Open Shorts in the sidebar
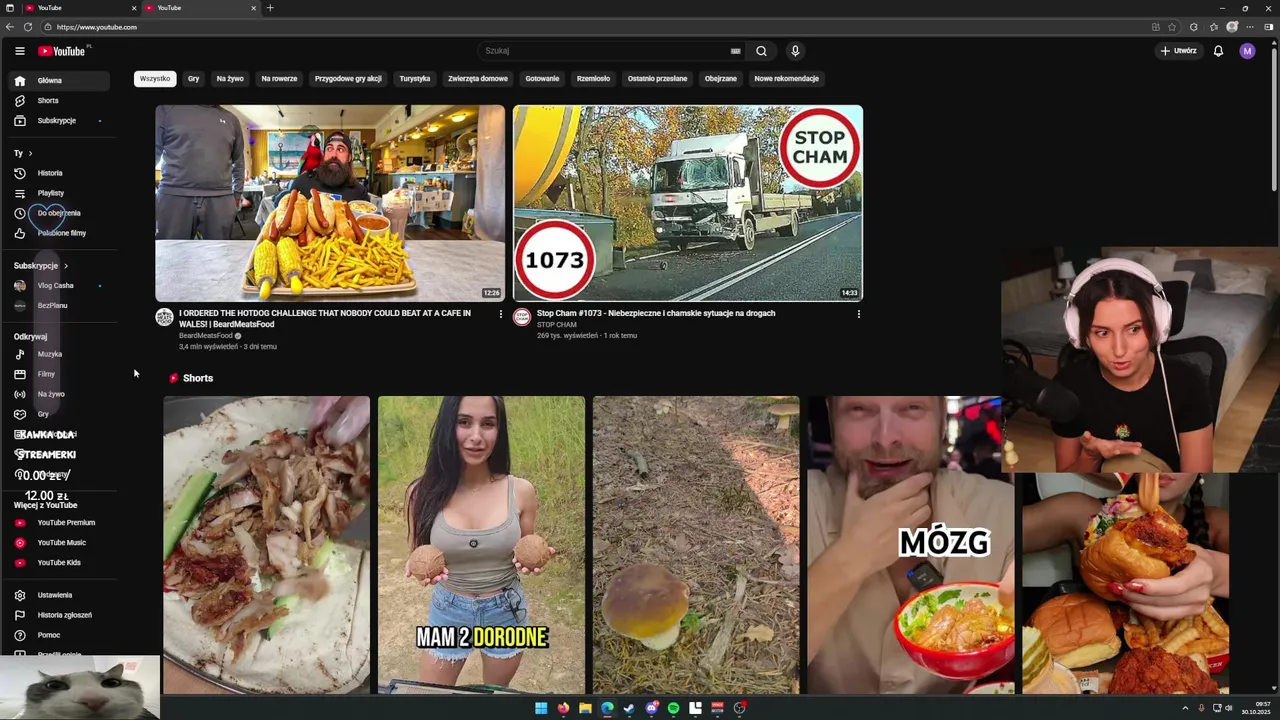 [59, 100]
